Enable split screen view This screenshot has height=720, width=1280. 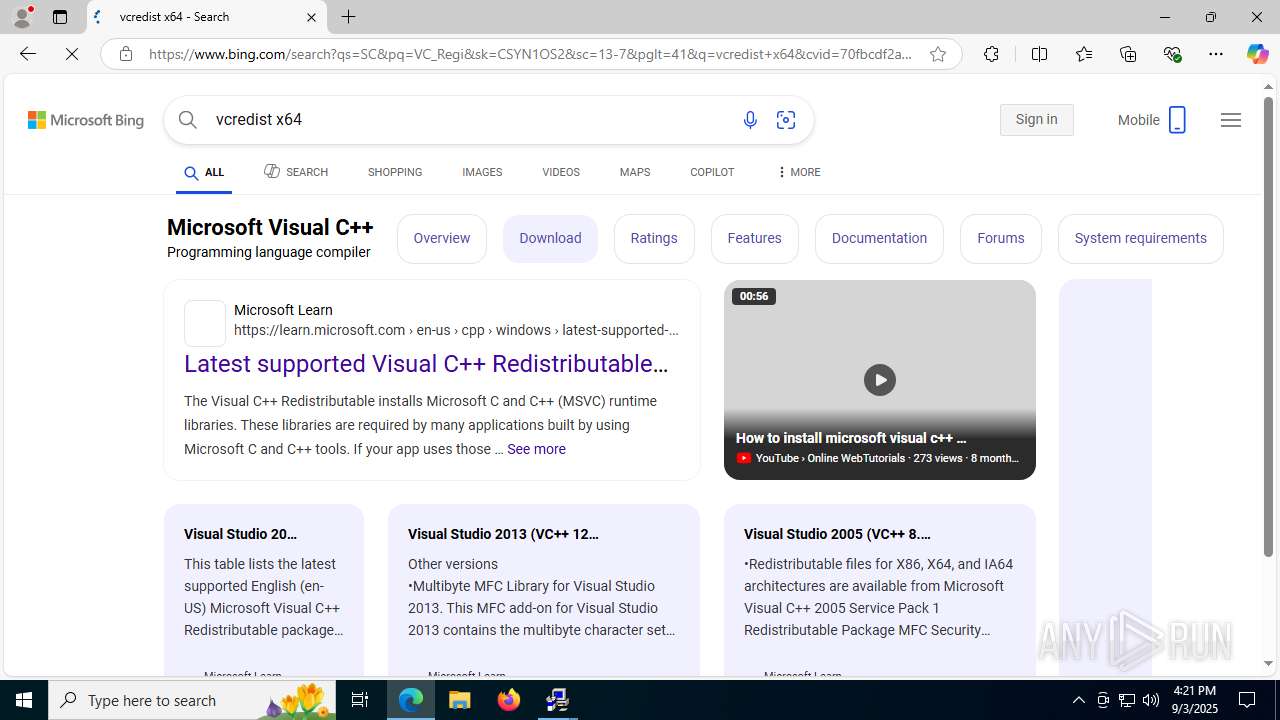click(x=1039, y=54)
